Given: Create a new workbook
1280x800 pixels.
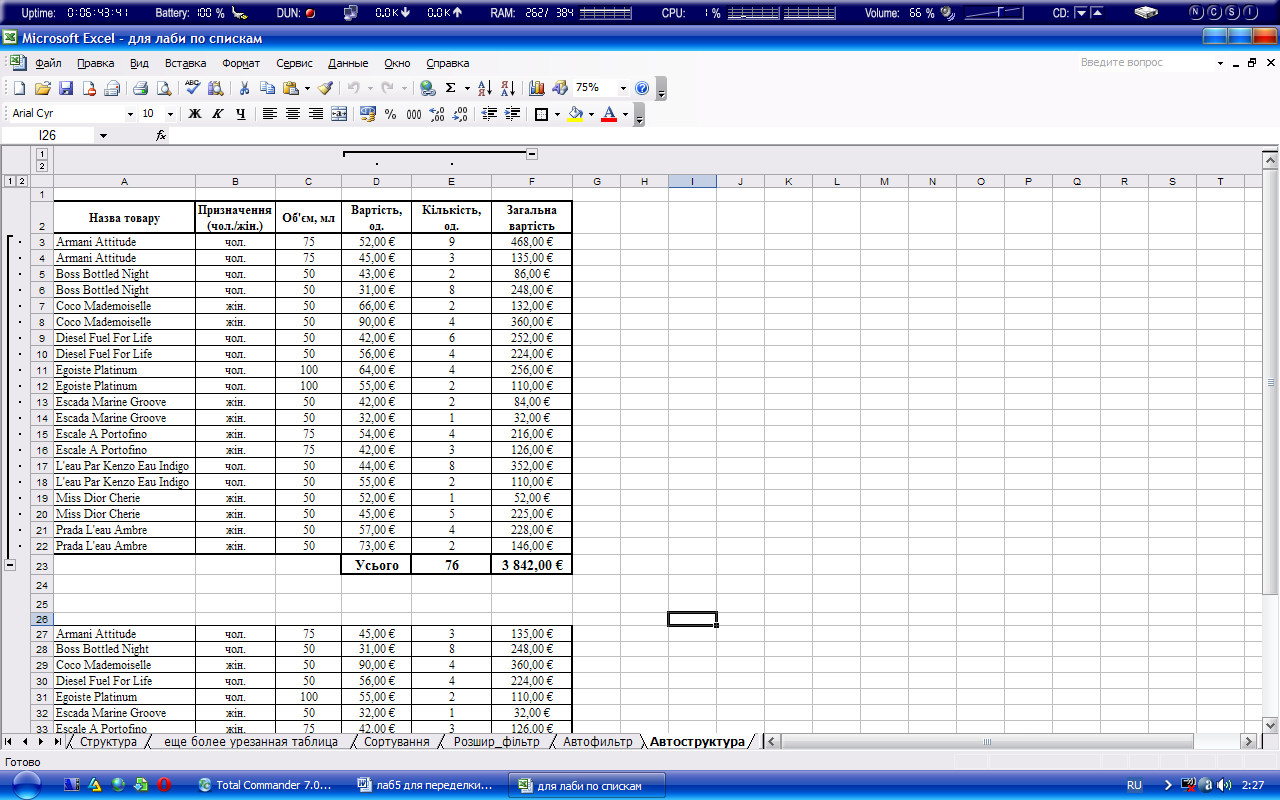Looking at the screenshot, I should [19, 88].
